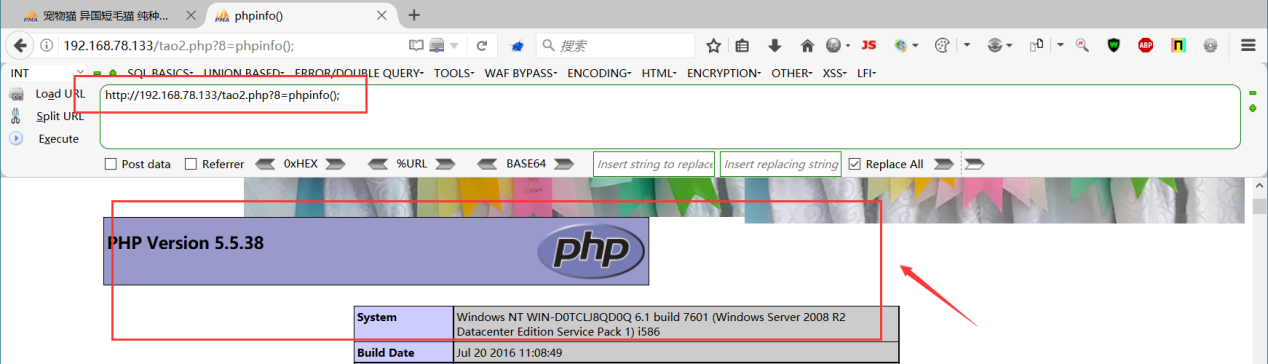Click the PHP logo link
The width and height of the screenshot is (1268, 364).
(590, 250)
